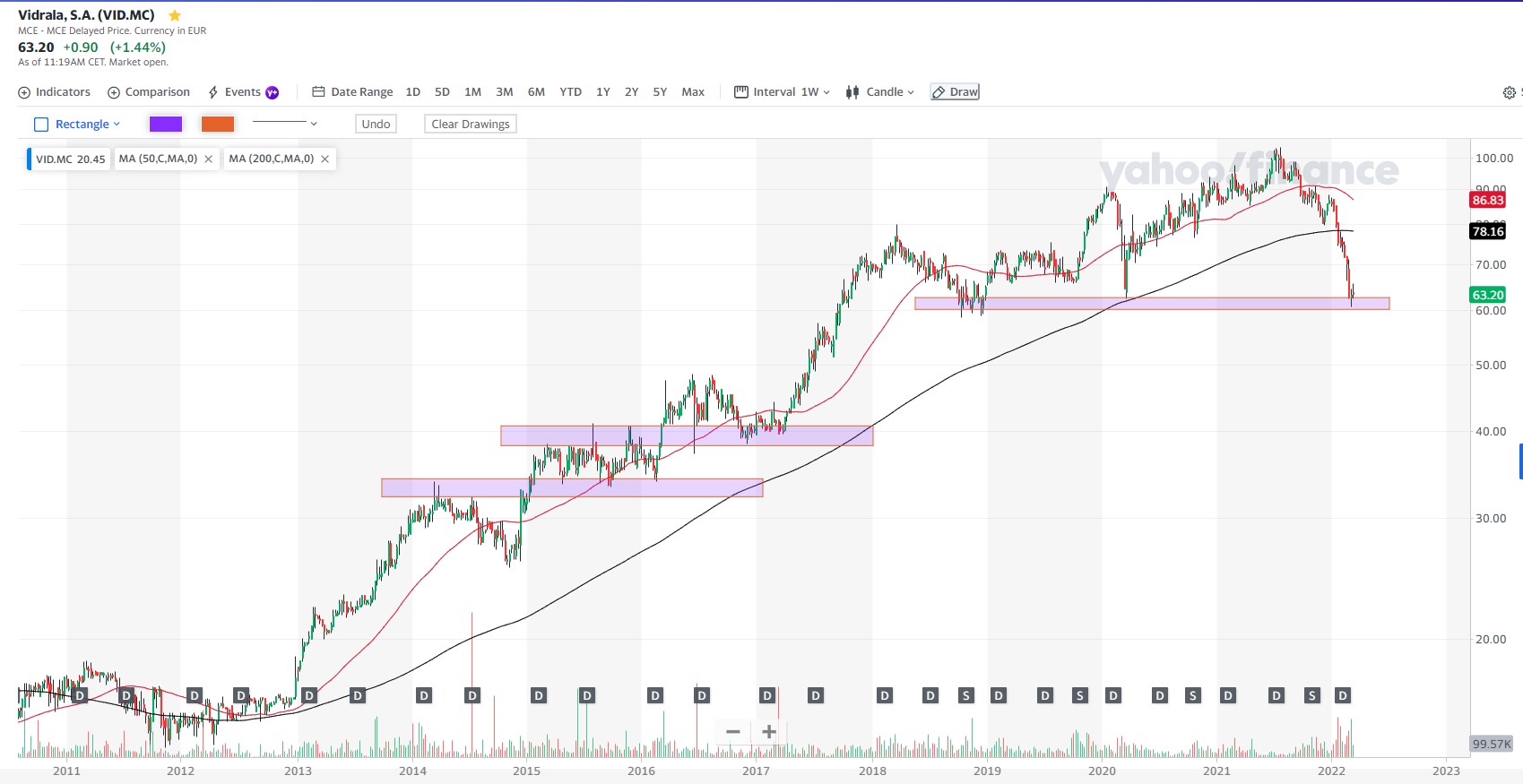Open the Candle chart type dropdown
This screenshot has width=1523, height=784.
[880, 92]
